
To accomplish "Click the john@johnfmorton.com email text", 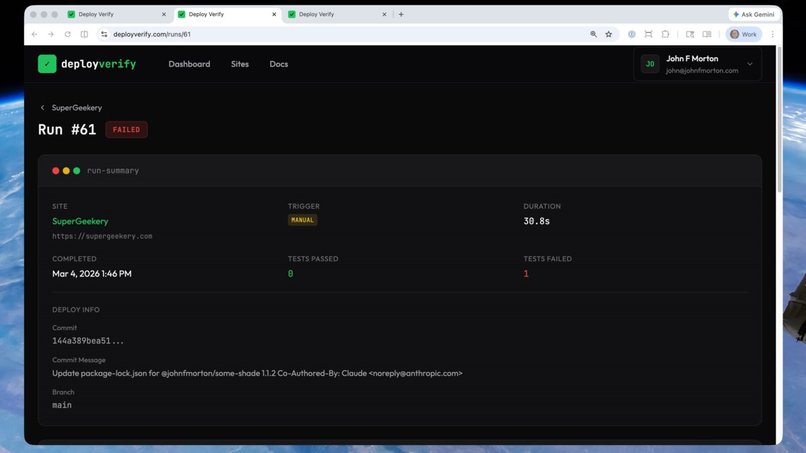I will (702, 71).
